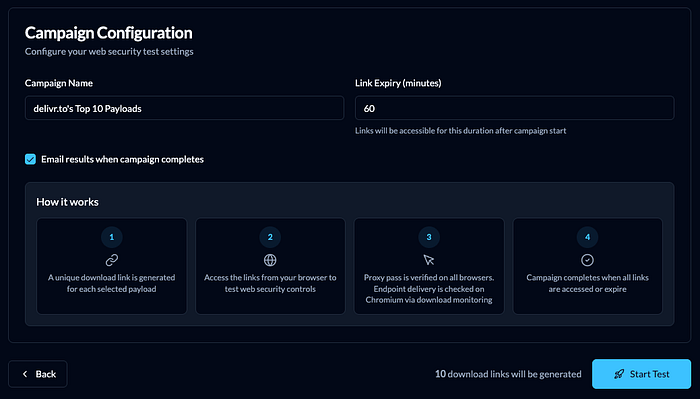The height and width of the screenshot is (399, 700).
Task: Start Test to launch the campaign
Action: (641, 374)
